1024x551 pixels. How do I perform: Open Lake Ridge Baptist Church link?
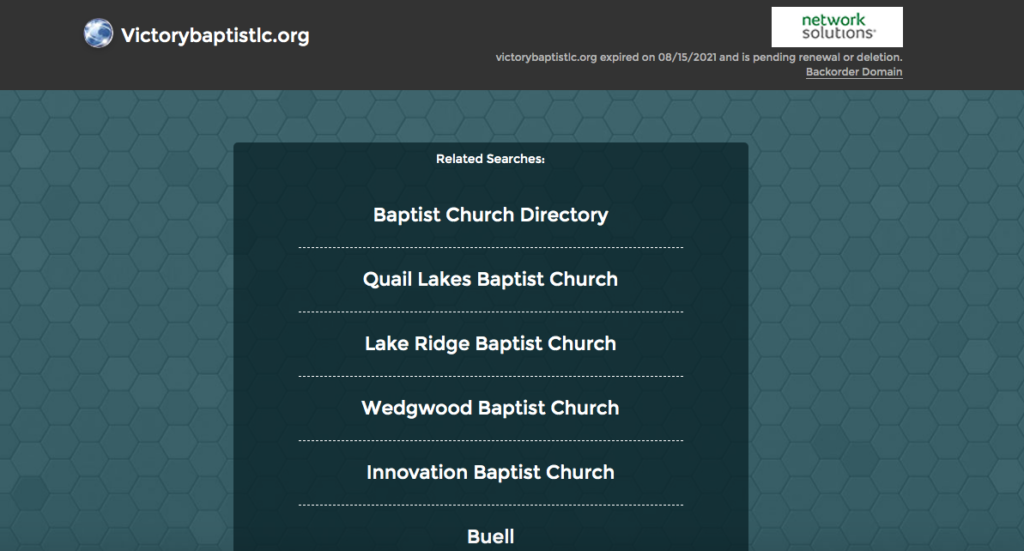tap(490, 344)
